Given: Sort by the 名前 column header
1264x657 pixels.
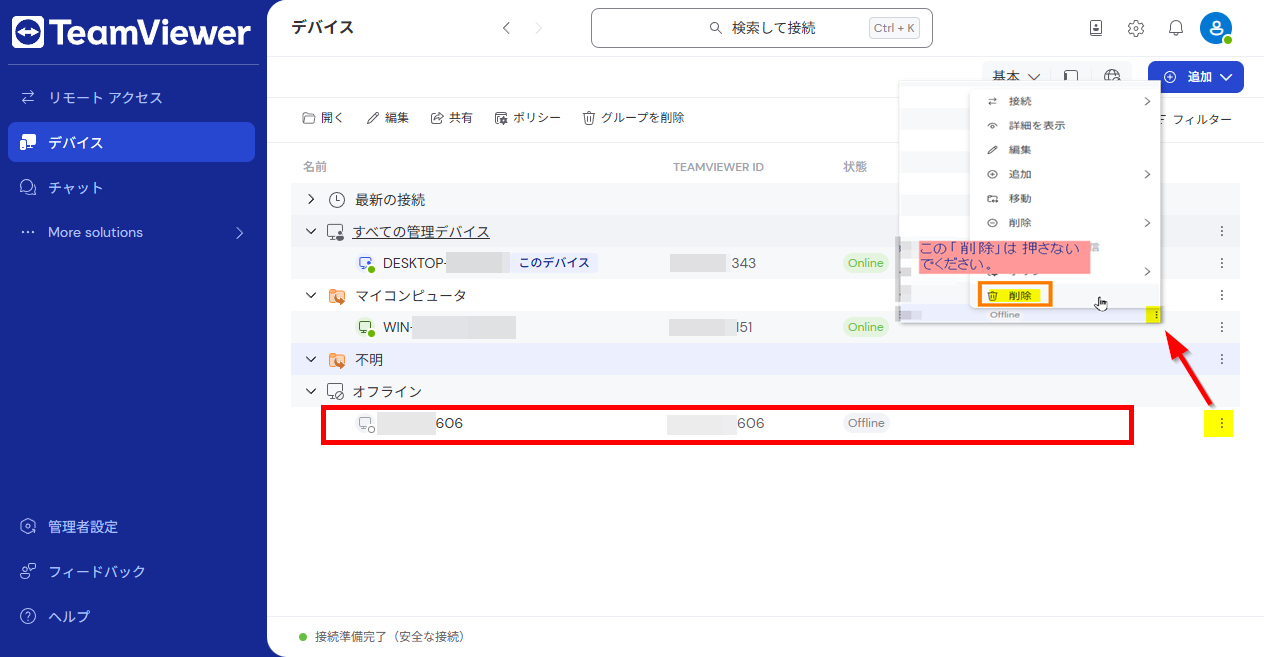Looking at the screenshot, I should (315, 167).
